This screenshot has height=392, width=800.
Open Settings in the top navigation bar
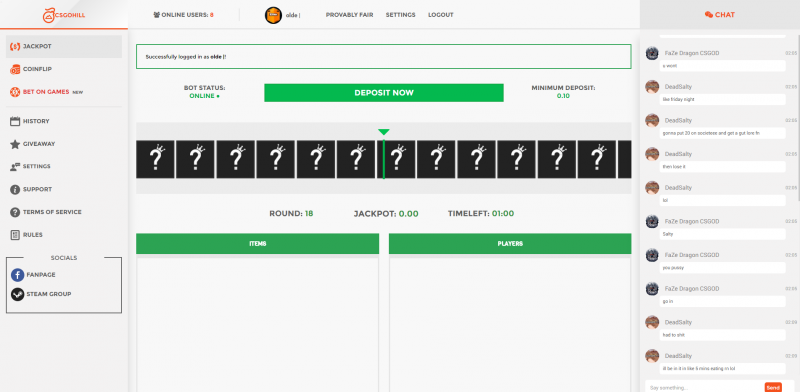(401, 15)
